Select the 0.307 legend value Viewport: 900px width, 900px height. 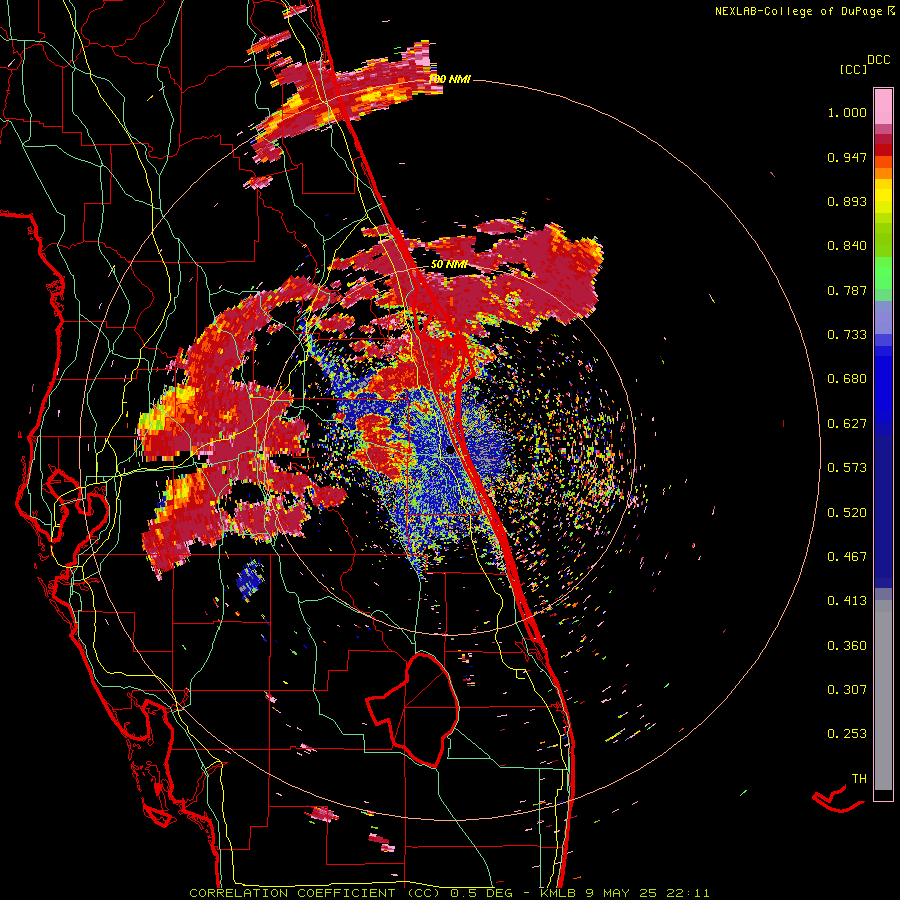pyautogui.click(x=847, y=690)
